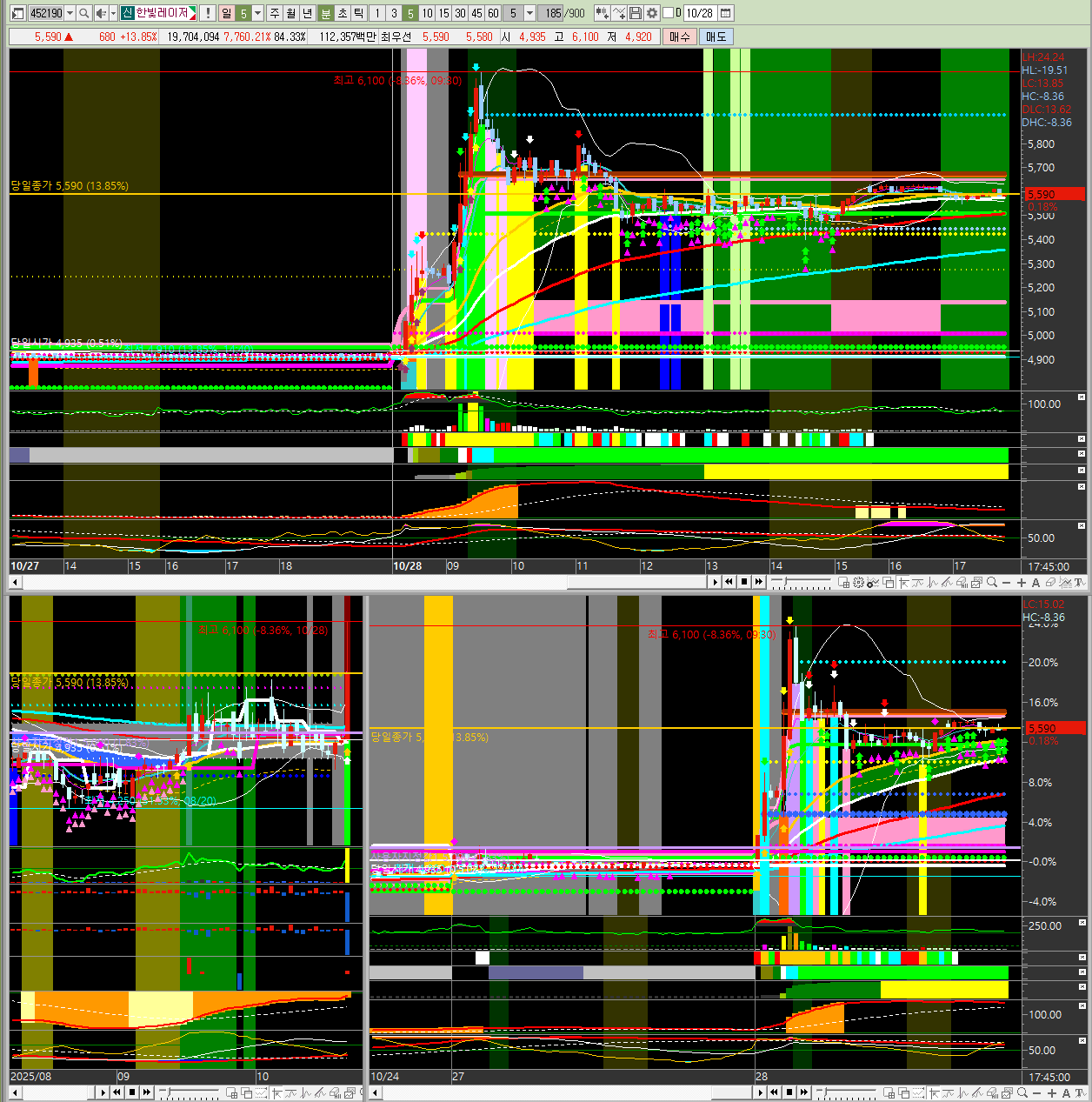The image size is (1092, 1102).
Task: Click stop icon on bottom-right chart toolbar
Action: (789, 1092)
